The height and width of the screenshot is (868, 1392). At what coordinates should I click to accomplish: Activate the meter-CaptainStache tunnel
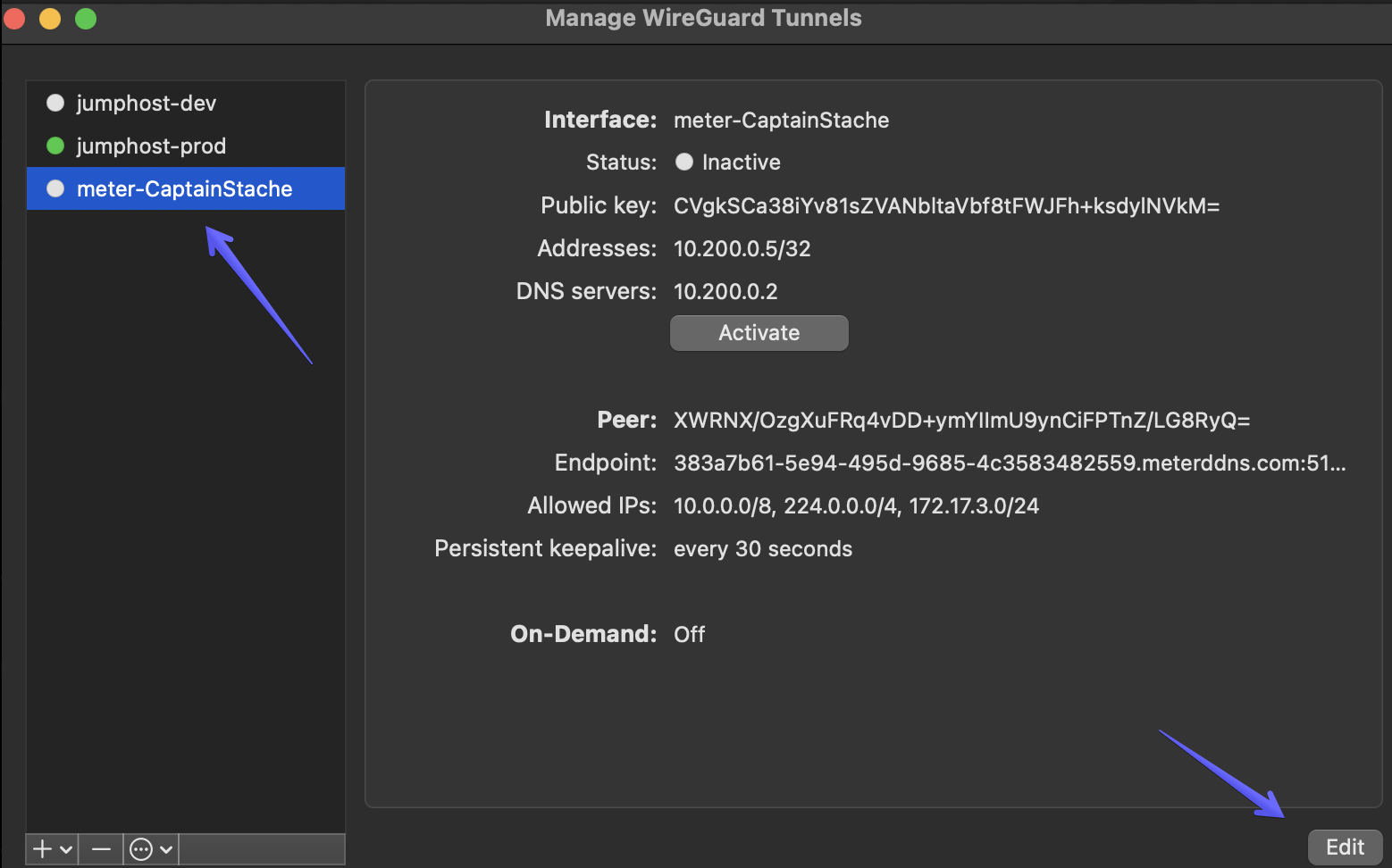tap(759, 332)
